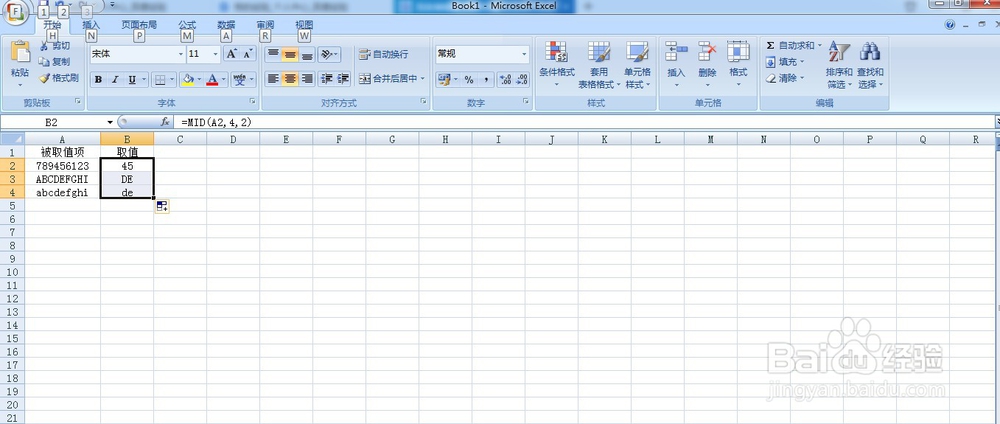Open Conditional Formatting (条件格式)

click(x=557, y=64)
